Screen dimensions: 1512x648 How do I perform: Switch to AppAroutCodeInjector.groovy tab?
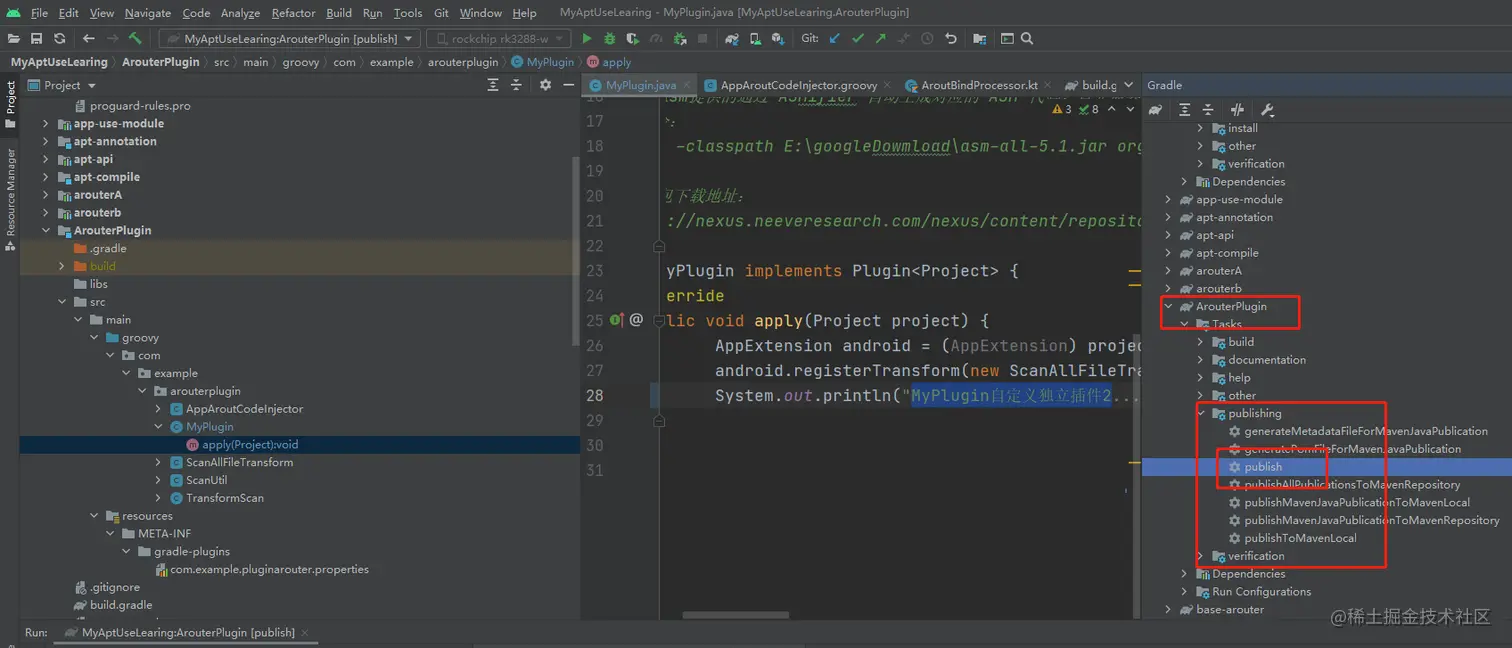[x=797, y=86]
